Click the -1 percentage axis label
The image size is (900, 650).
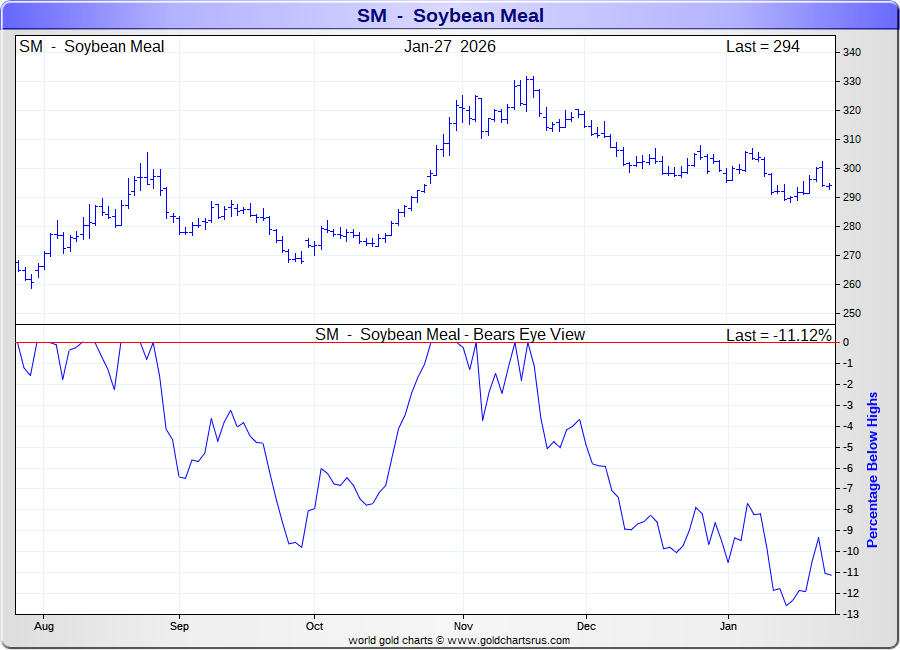848,363
